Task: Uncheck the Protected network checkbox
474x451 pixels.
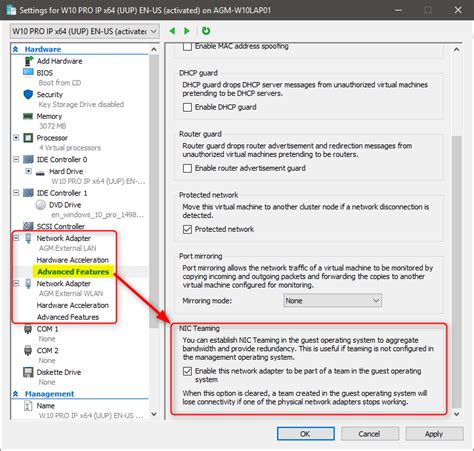Action: tap(187, 229)
